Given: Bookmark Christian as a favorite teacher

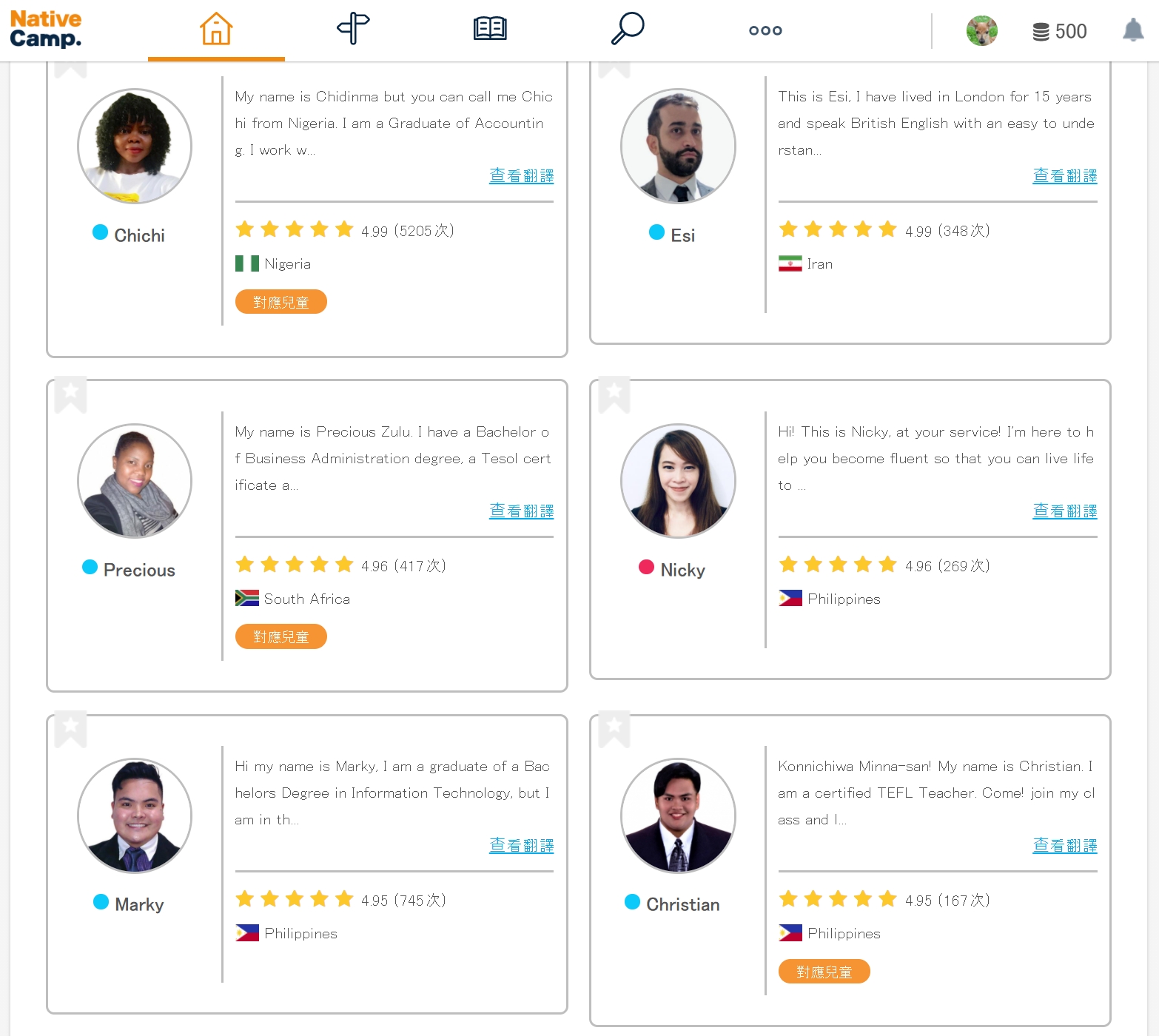Looking at the screenshot, I should coord(614,728).
